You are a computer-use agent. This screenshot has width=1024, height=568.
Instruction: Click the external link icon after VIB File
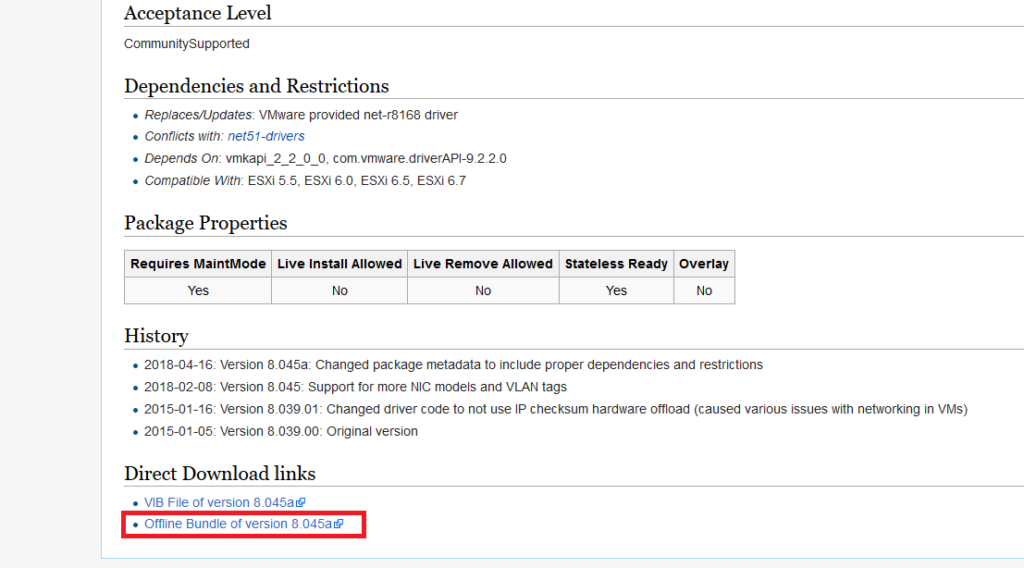[301, 503]
